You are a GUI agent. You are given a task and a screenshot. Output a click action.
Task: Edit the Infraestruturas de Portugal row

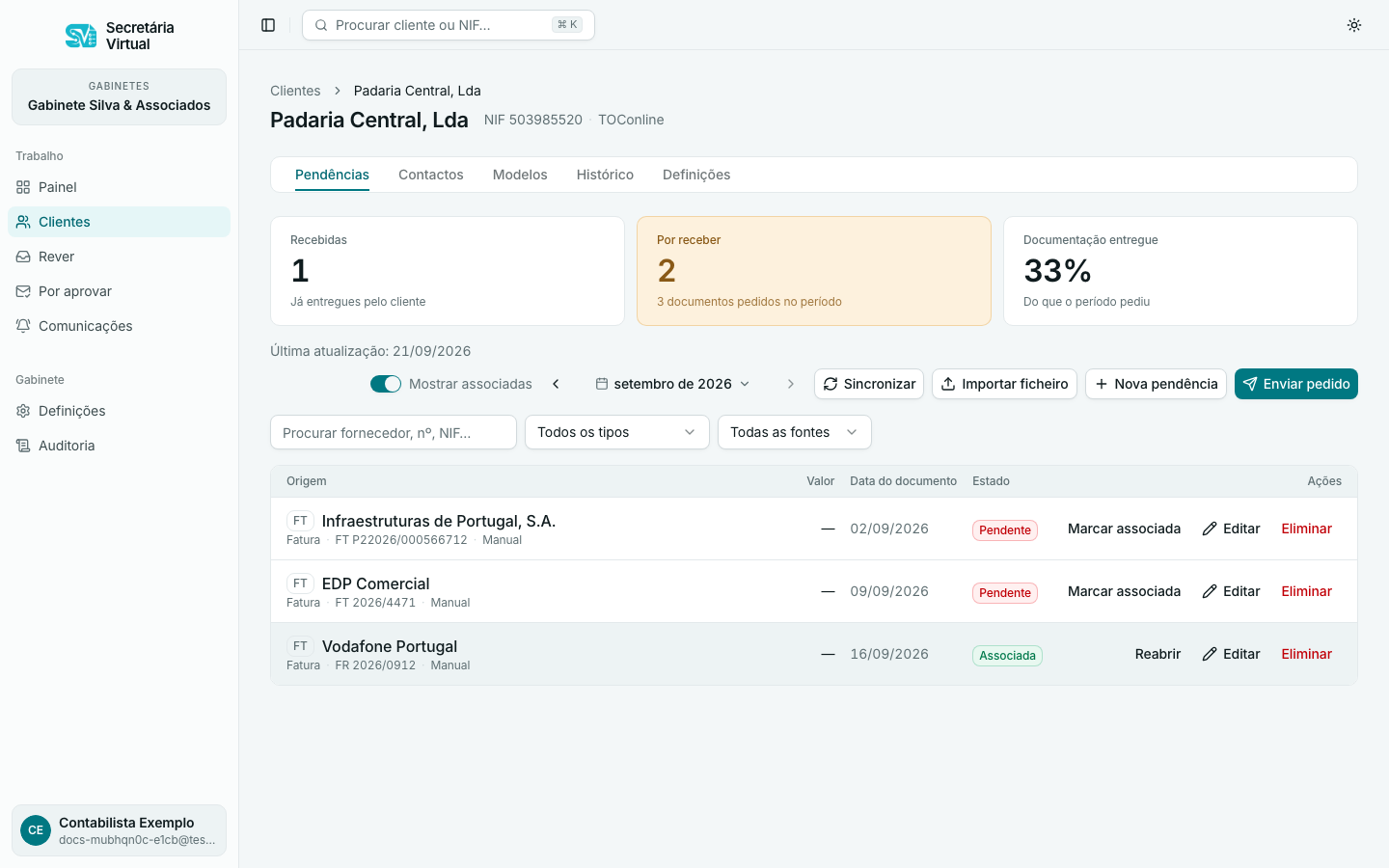(1231, 529)
